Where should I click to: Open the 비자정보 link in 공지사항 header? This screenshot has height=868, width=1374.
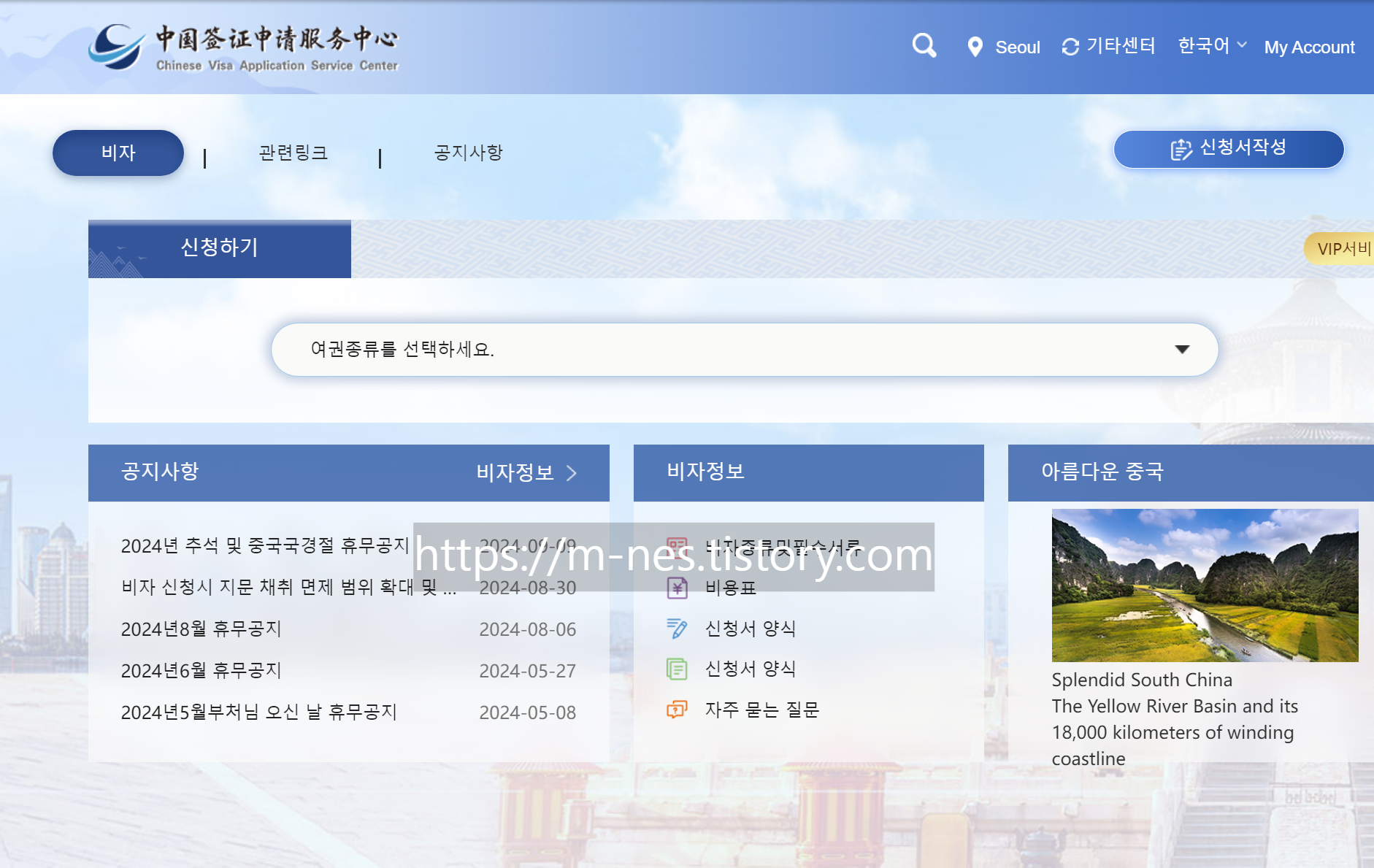click(515, 473)
